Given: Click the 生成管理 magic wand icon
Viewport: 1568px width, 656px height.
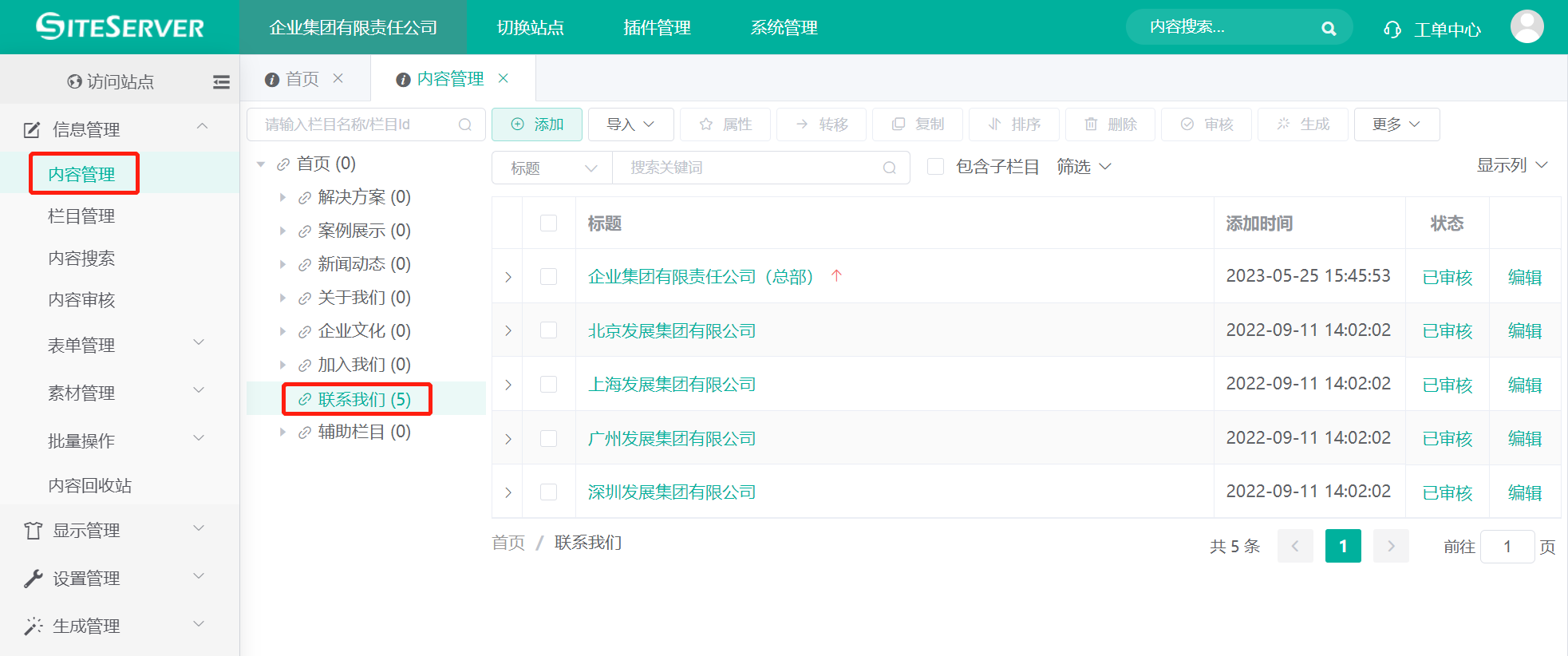Looking at the screenshot, I should click(33, 626).
